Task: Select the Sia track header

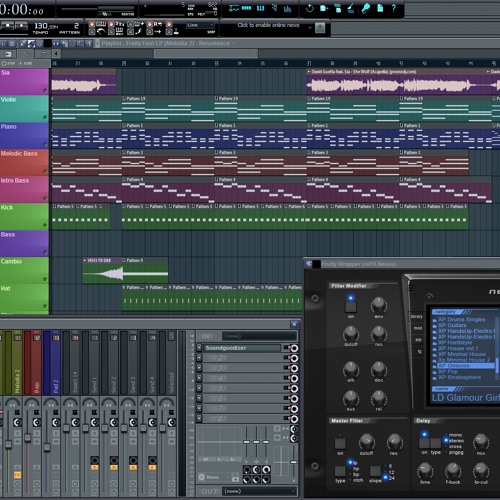Action: click(24, 82)
